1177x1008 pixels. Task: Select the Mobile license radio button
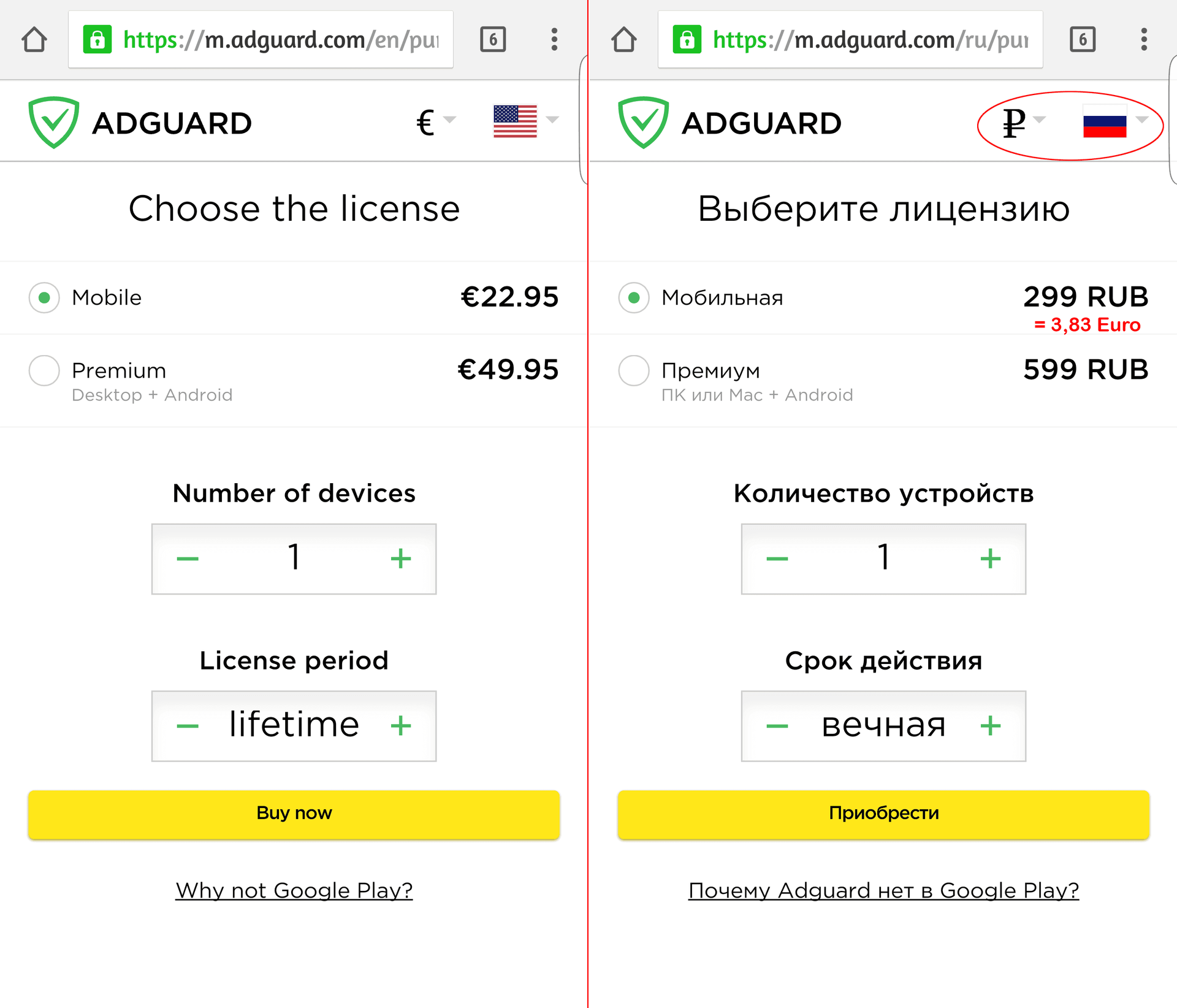pos(44,298)
